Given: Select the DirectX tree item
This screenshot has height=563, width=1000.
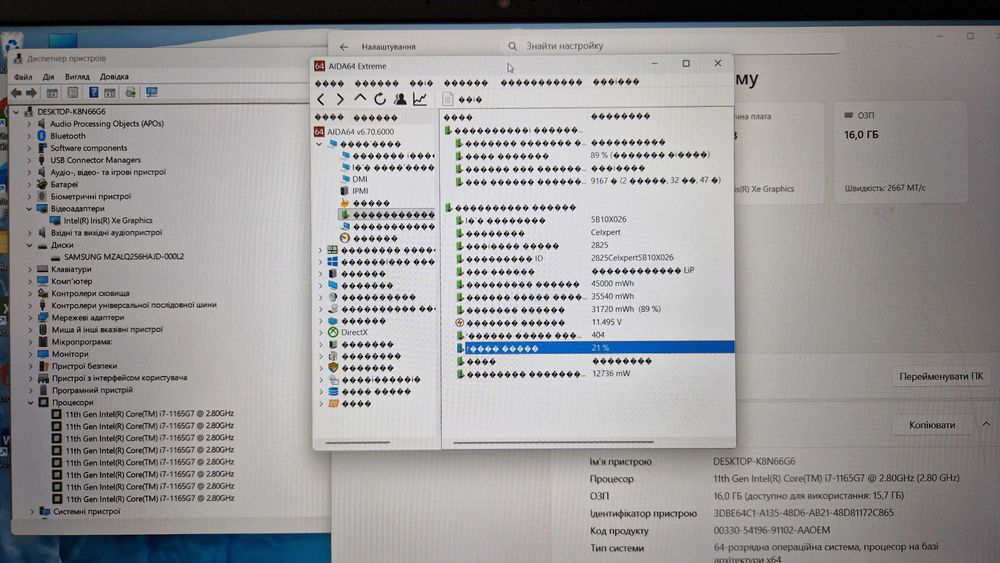Looking at the screenshot, I should coord(354,332).
